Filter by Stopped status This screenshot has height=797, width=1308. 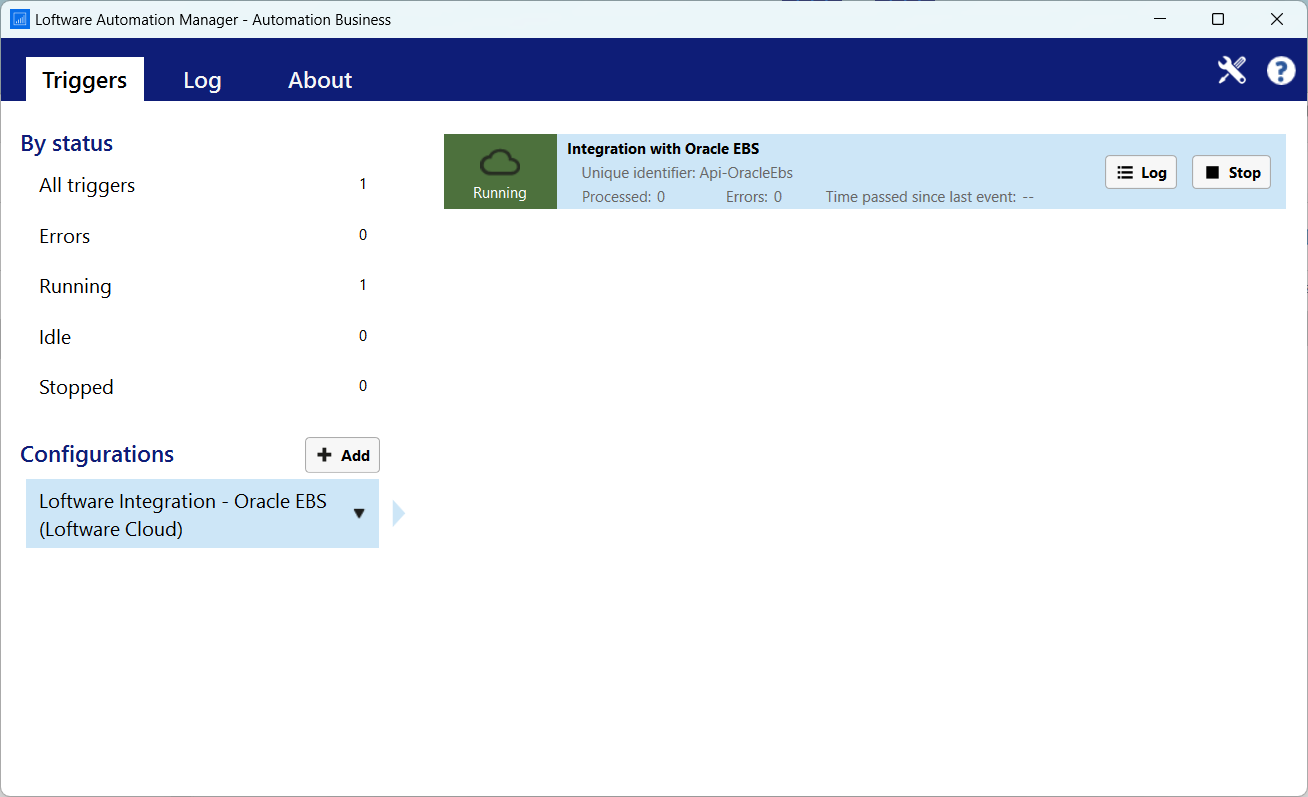pyautogui.click(x=202, y=387)
